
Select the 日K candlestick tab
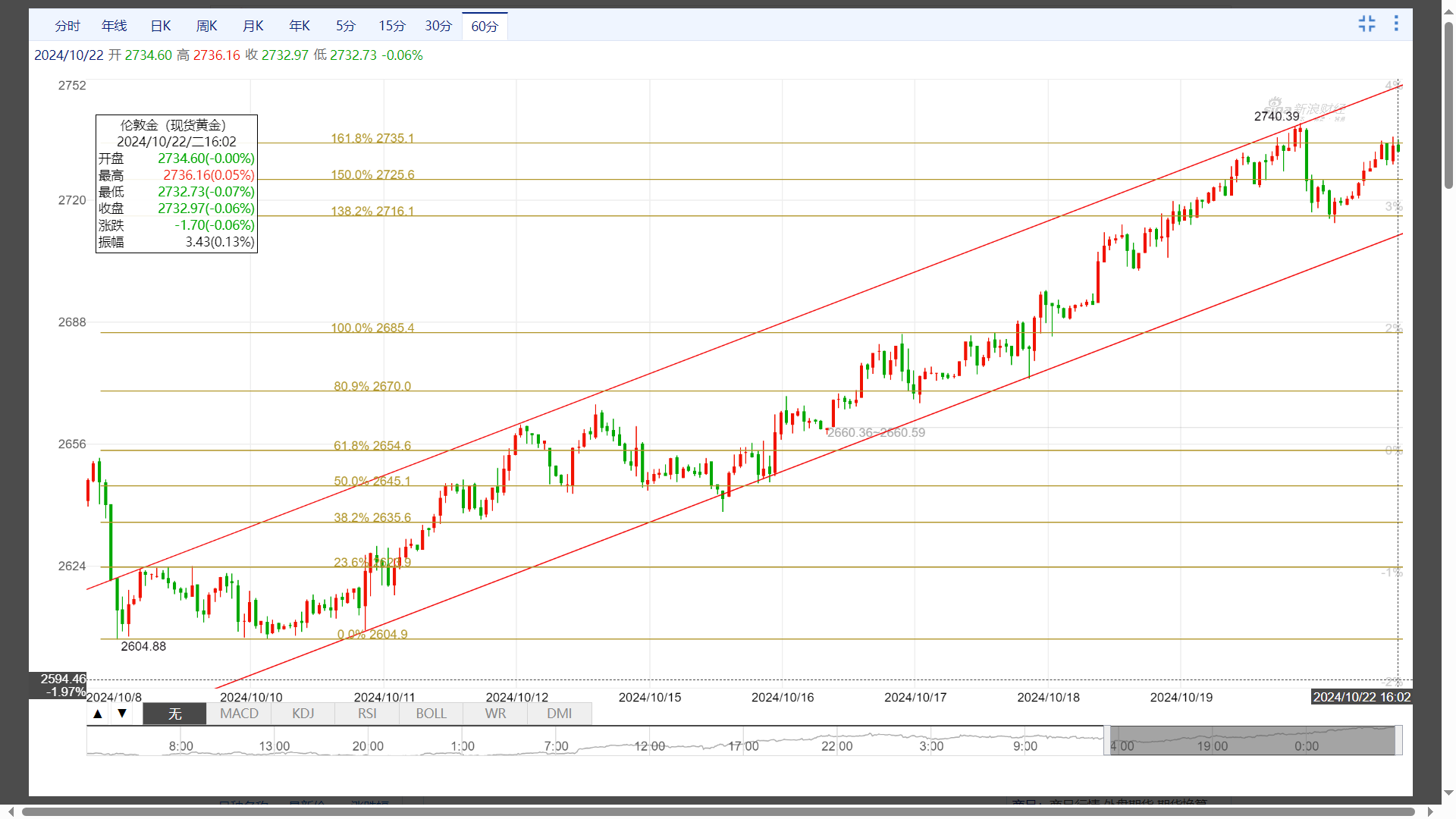[x=161, y=27]
